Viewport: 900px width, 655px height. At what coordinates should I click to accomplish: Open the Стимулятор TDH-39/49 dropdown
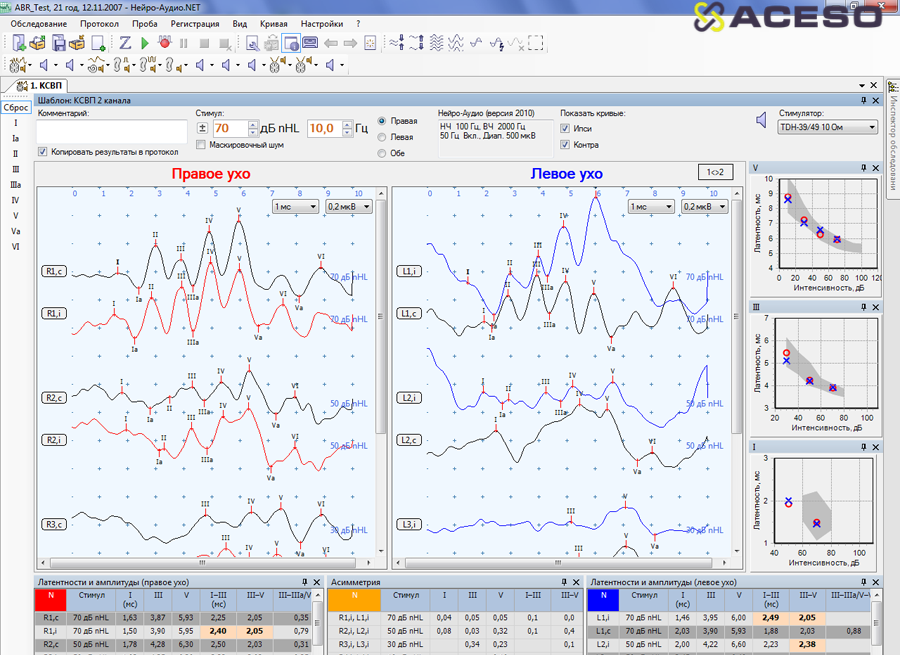click(x=829, y=128)
